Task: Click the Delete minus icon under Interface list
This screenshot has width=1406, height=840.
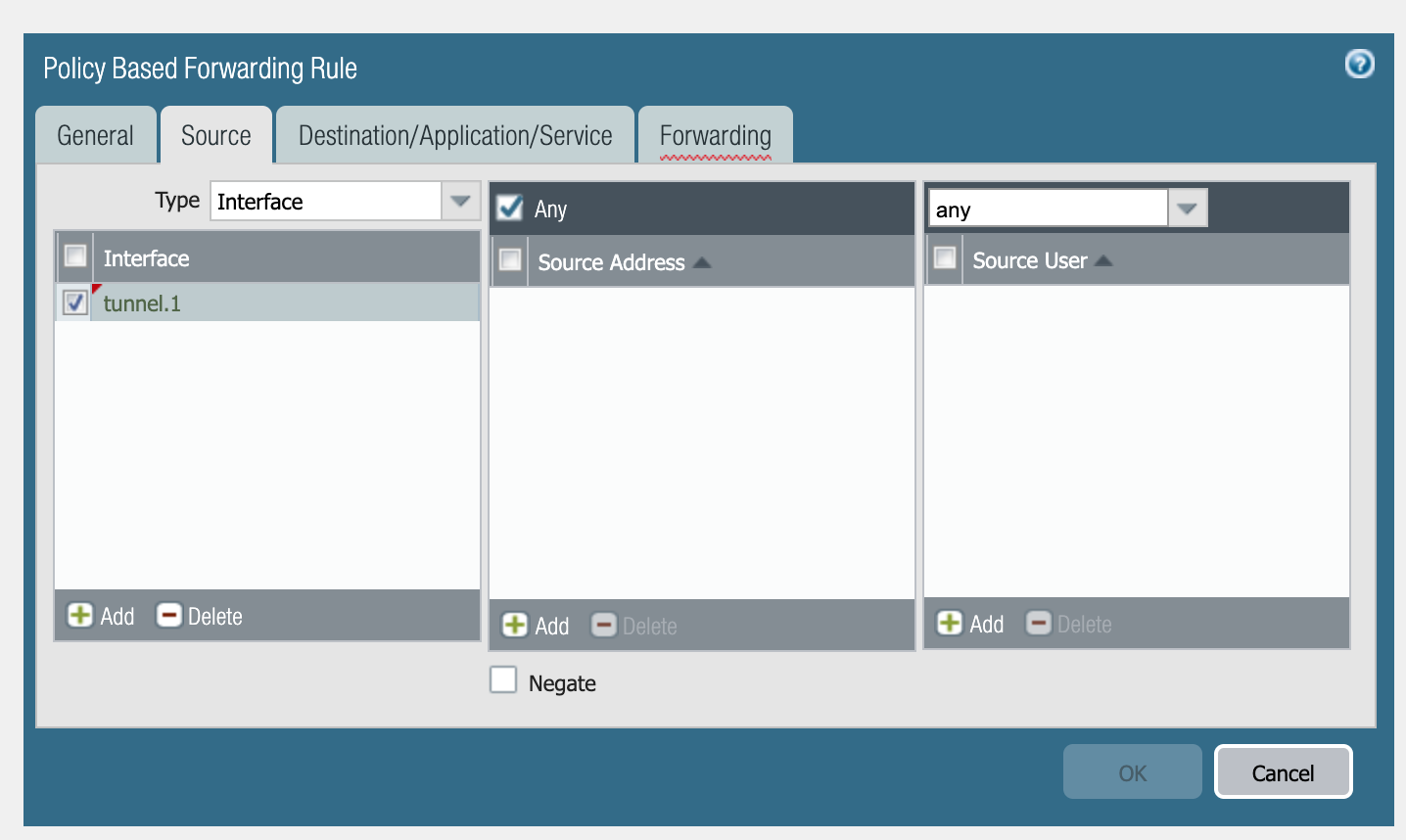Action: tap(169, 615)
